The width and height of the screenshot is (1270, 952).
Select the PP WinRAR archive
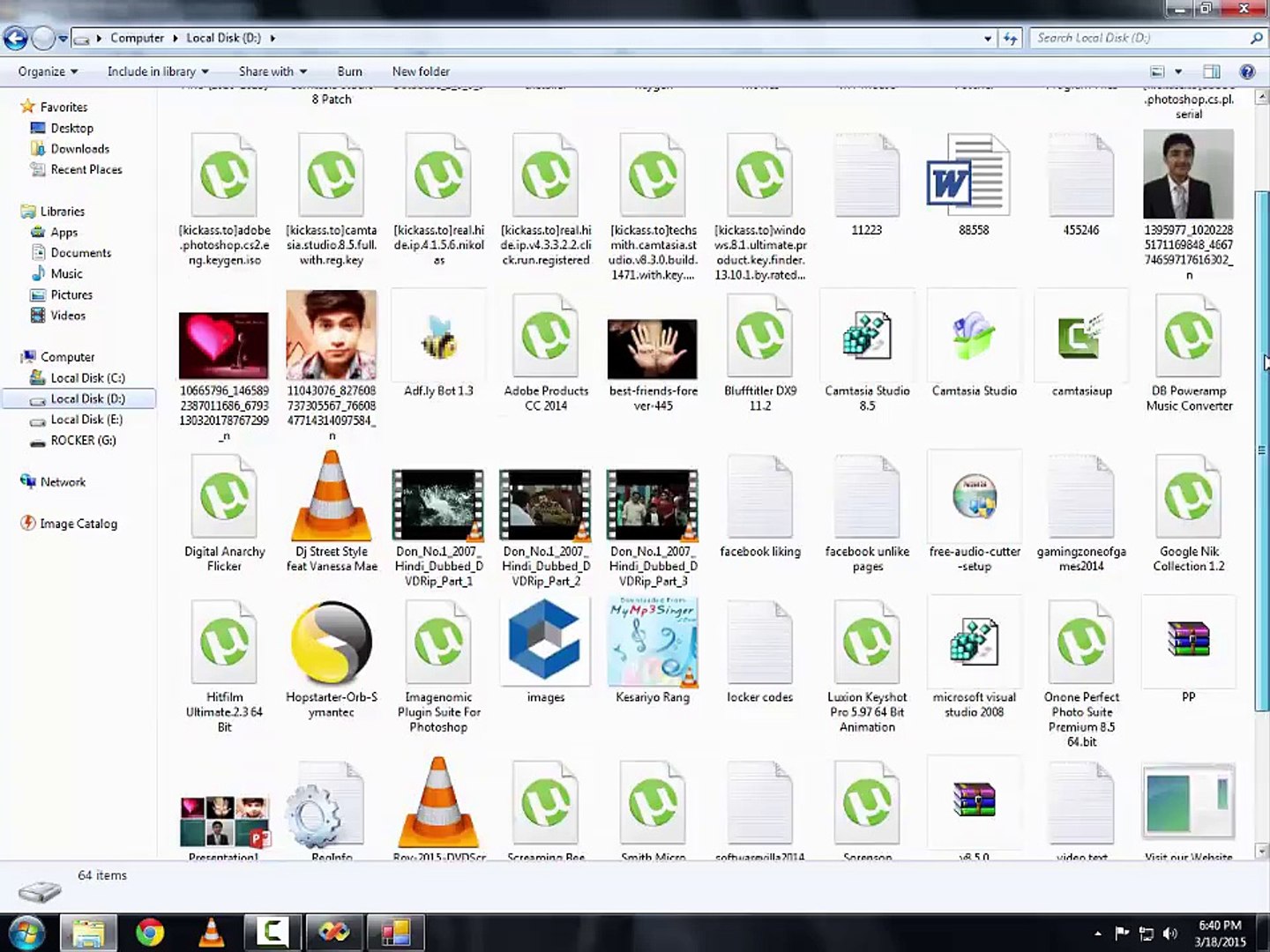point(1189,640)
